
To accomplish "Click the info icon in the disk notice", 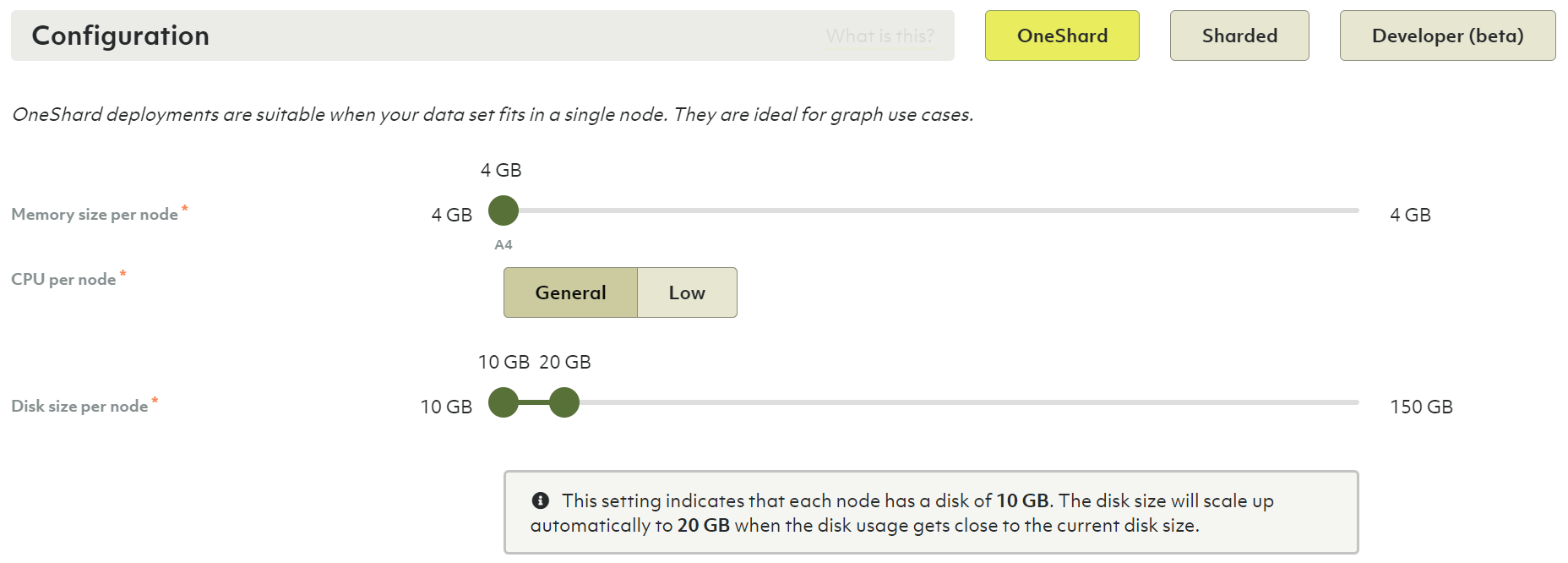I will pos(541,500).
